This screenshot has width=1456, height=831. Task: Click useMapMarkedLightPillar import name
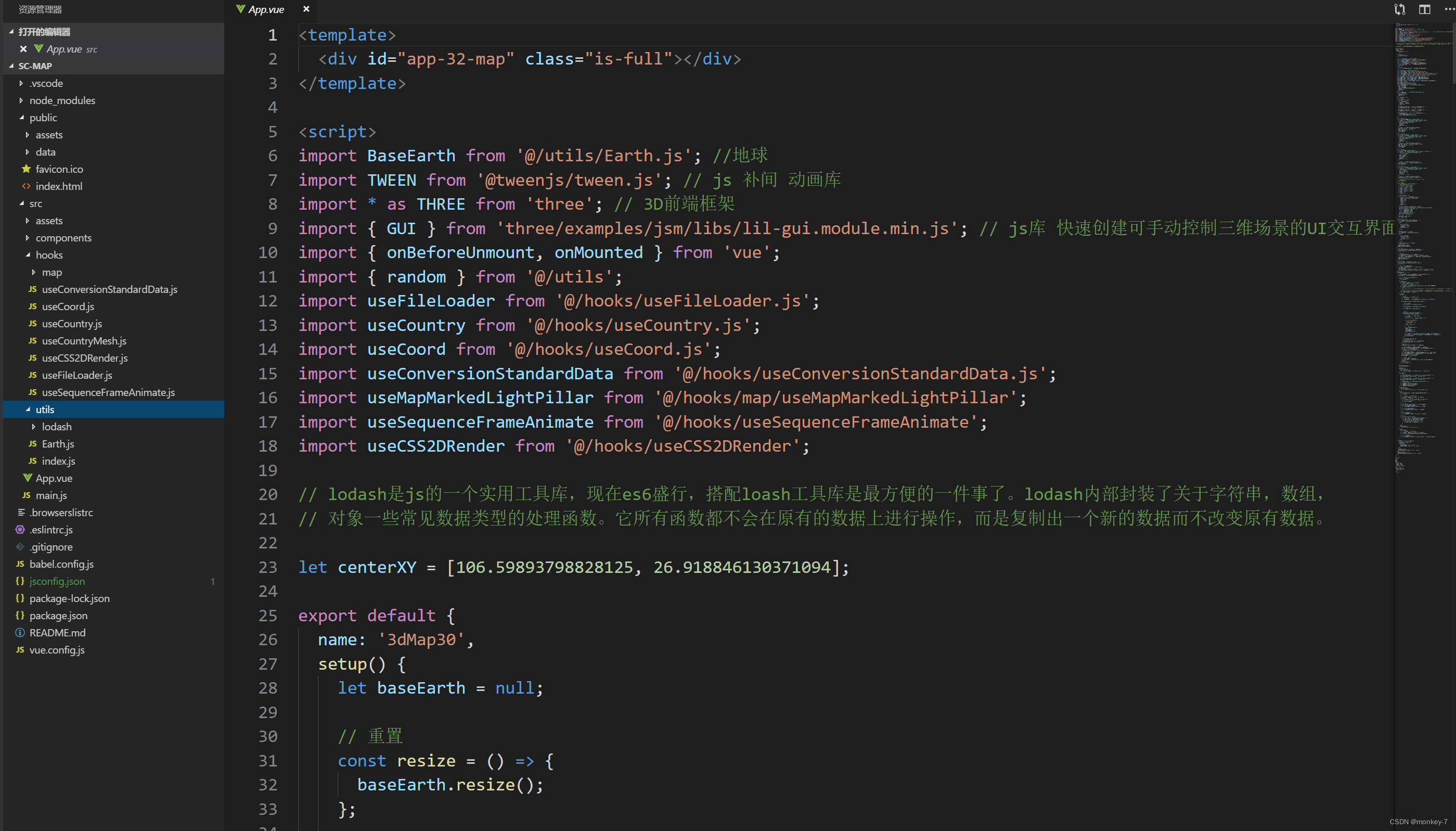pyautogui.click(x=480, y=398)
